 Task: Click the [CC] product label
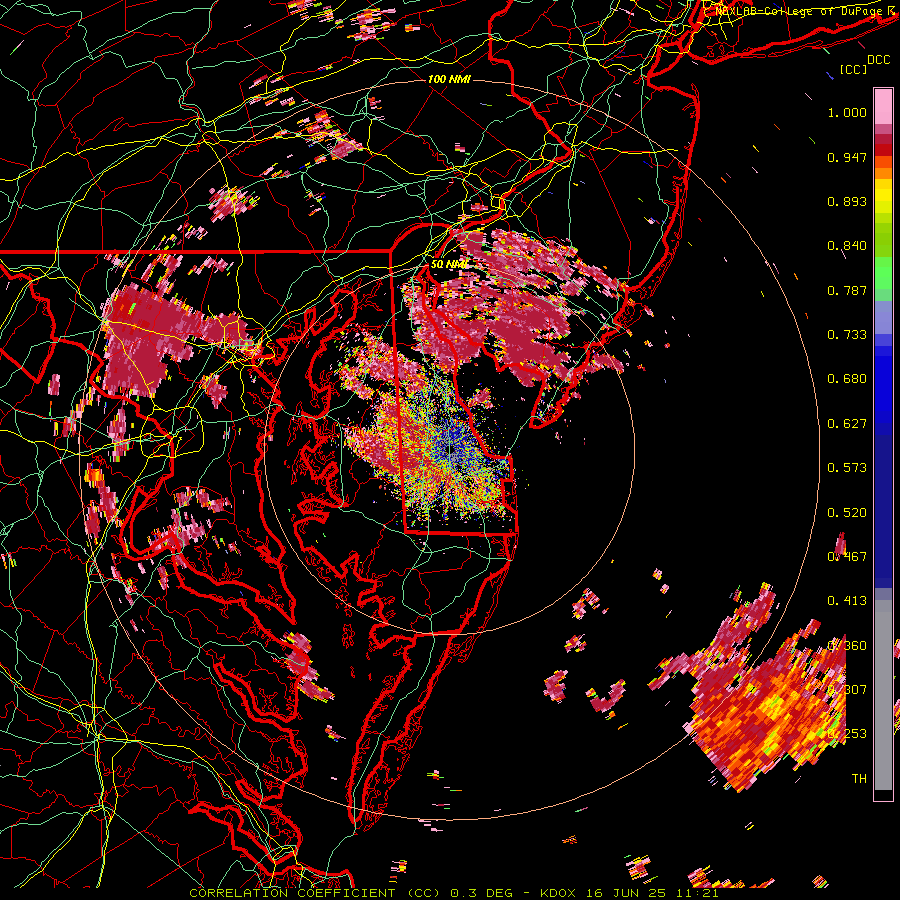854,69
